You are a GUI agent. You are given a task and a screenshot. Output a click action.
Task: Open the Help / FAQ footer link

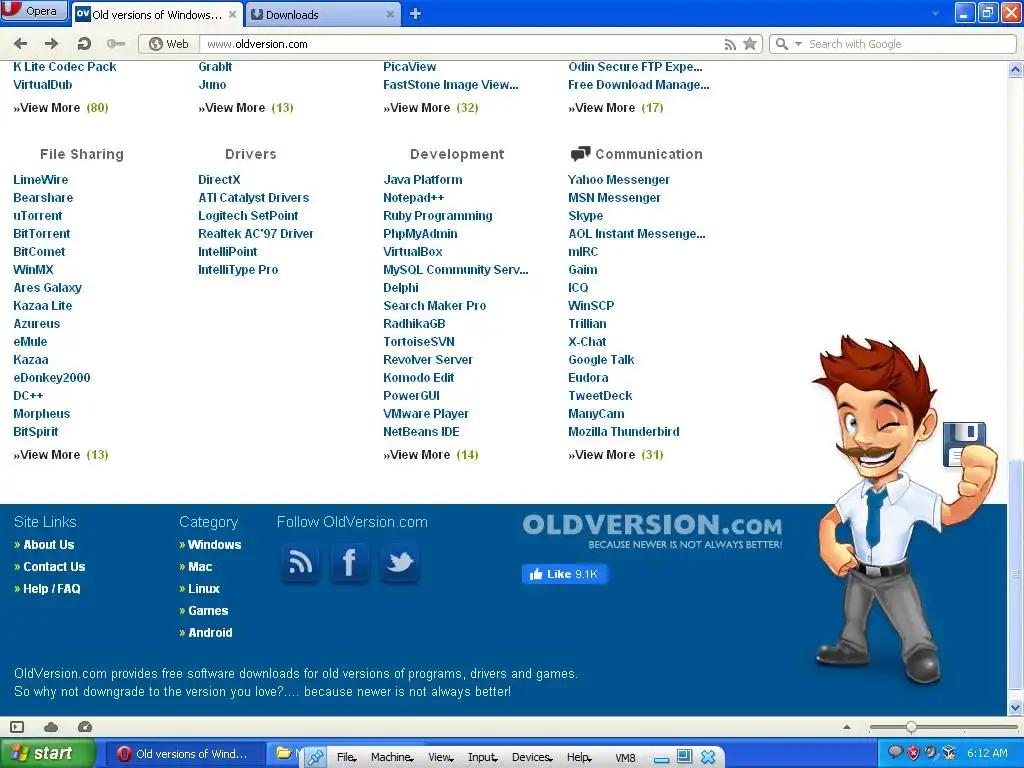pyautogui.click(x=52, y=588)
